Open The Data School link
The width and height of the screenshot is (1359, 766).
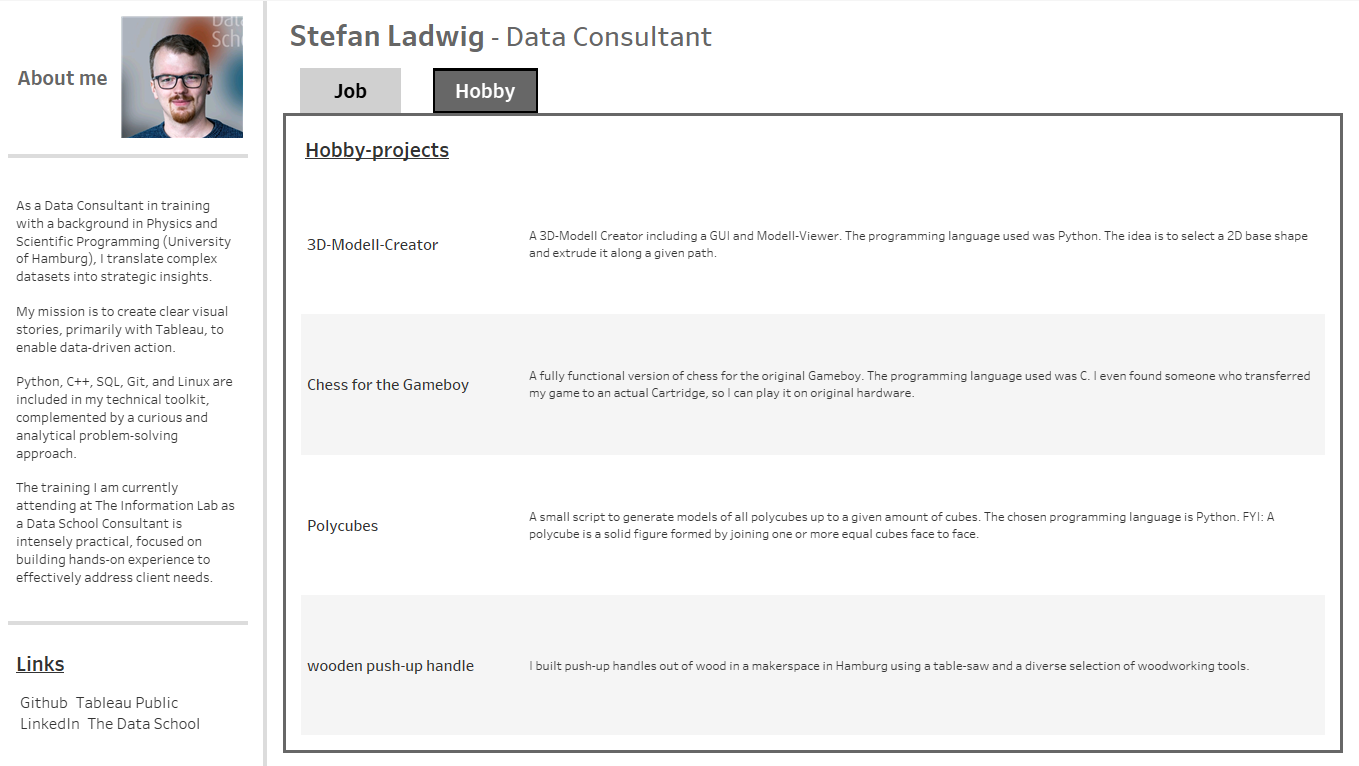pos(144,724)
